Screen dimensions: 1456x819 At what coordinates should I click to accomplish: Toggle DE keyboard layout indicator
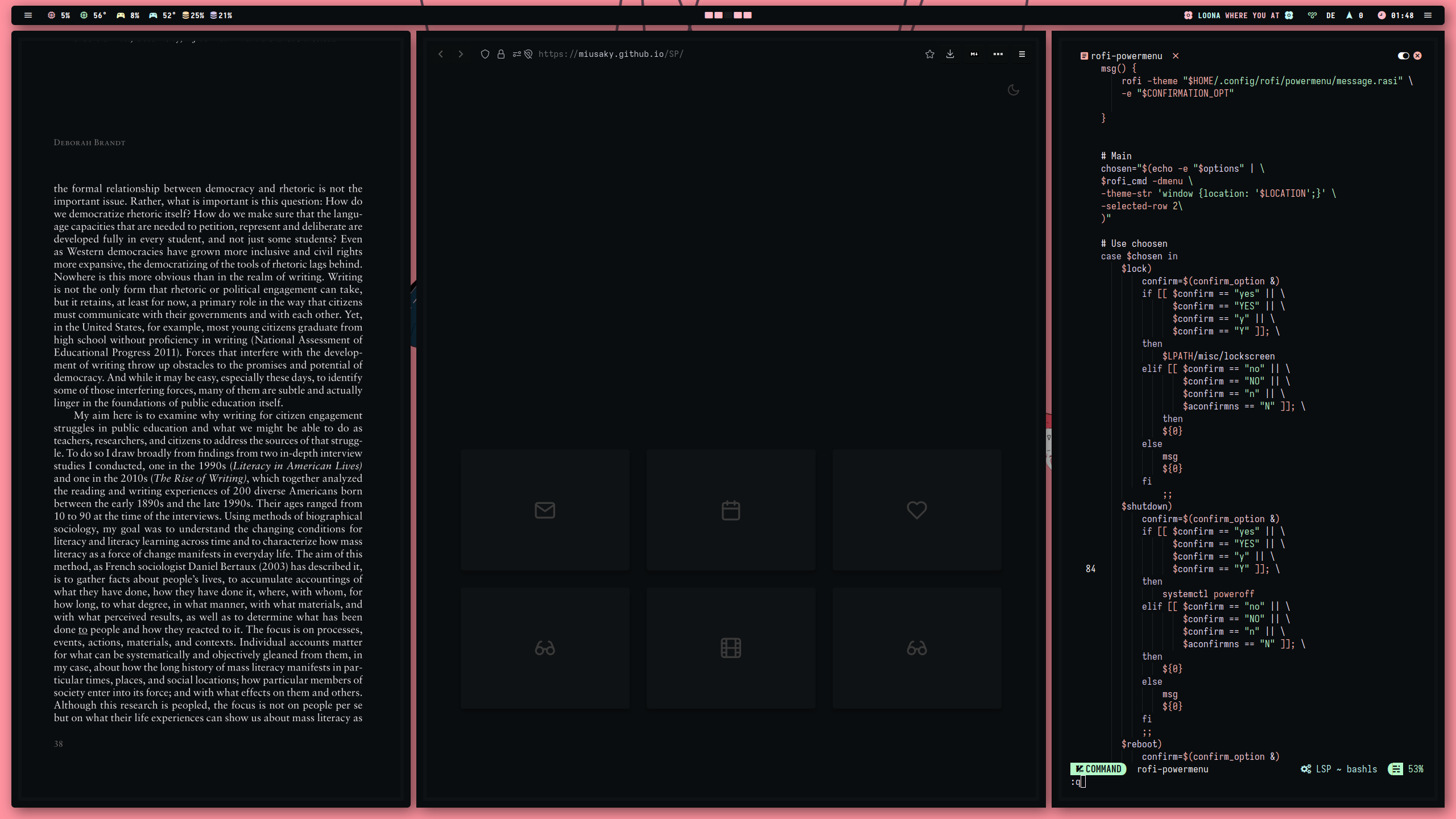click(1331, 15)
